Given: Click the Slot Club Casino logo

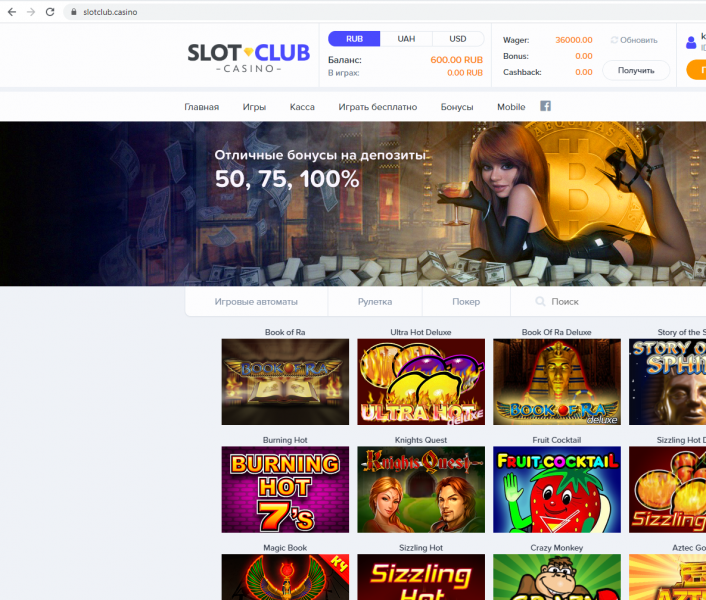Looking at the screenshot, I should 249,58.
